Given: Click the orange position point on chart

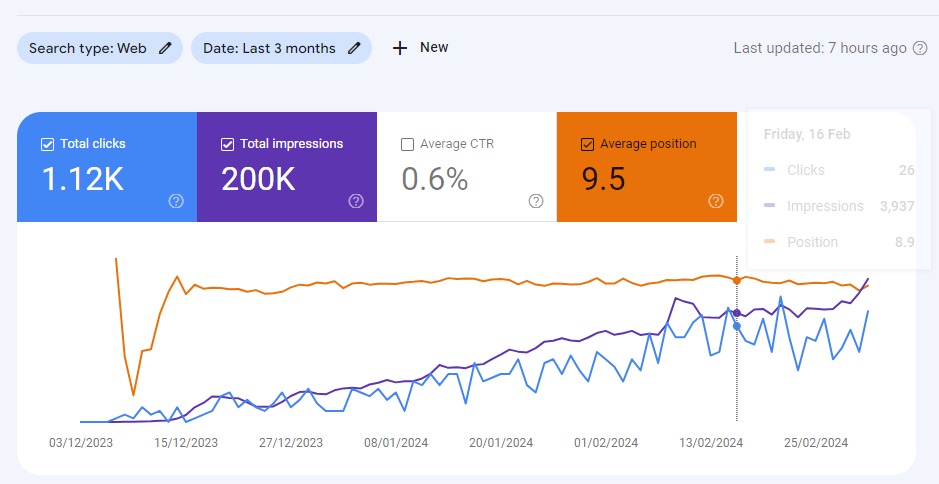Looking at the screenshot, I should click(x=737, y=280).
